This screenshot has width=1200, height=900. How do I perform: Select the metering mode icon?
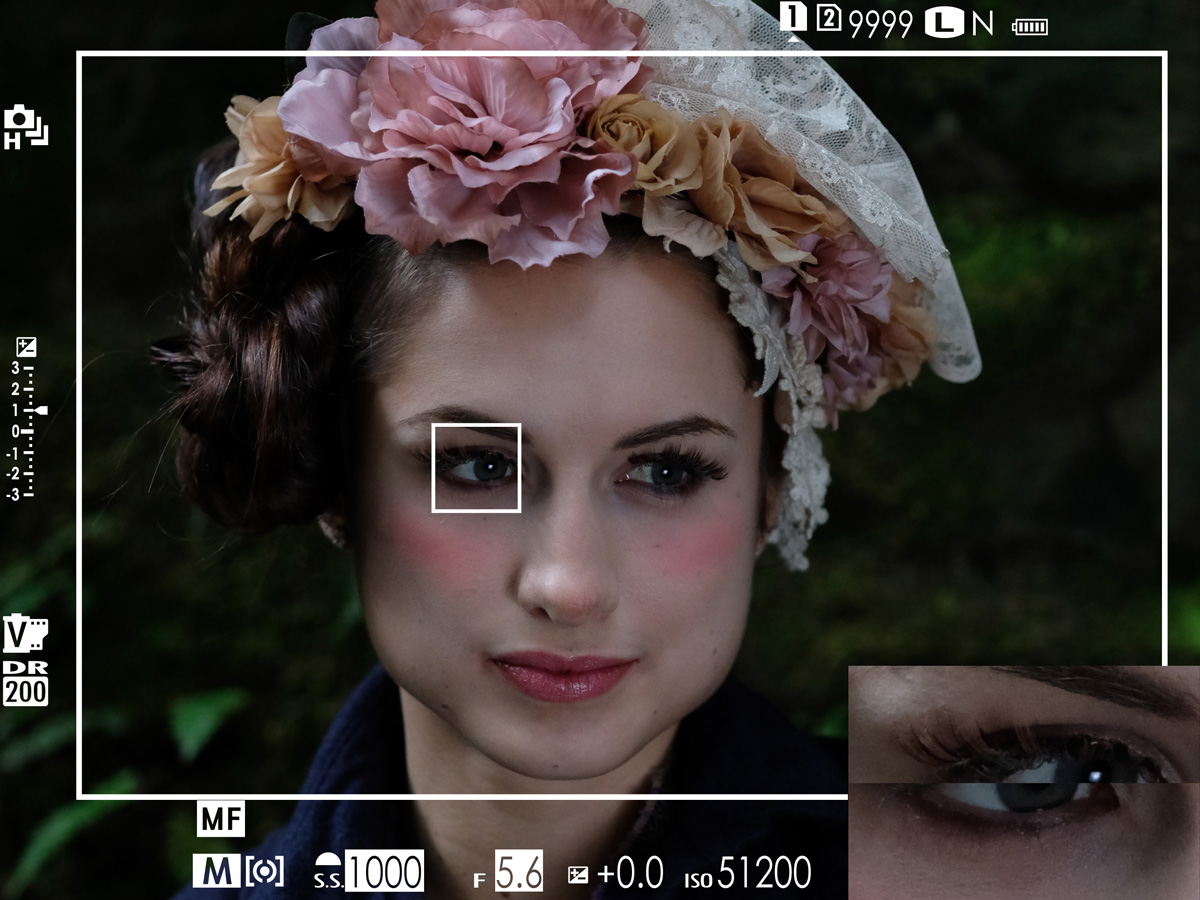pos(264,872)
